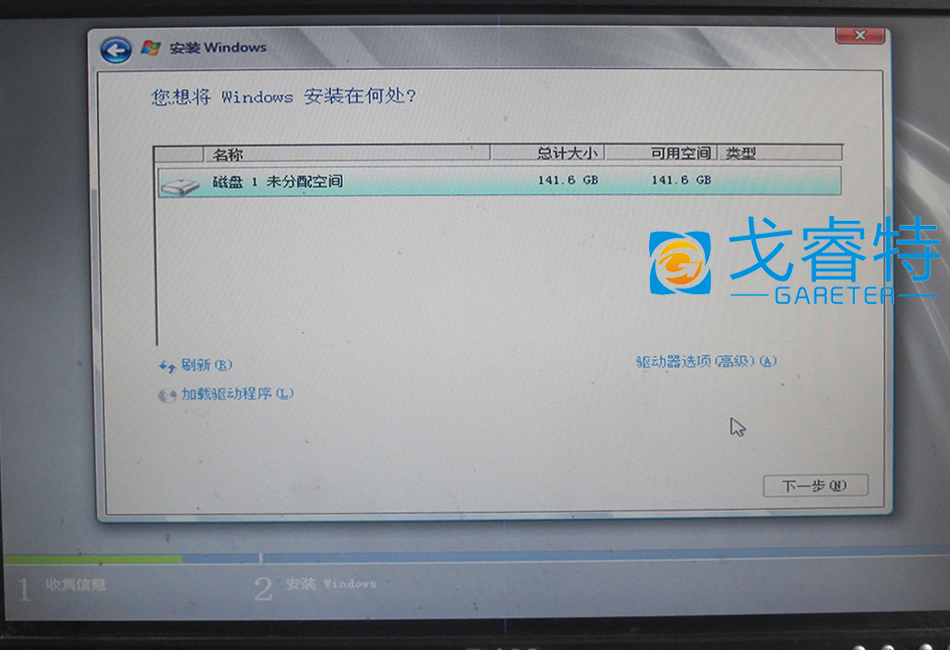Image resolution: width=950 pixels, height=650 pixels.
Task: Click the Windows flag icon in title bar
Action: (x=151, y=48)
